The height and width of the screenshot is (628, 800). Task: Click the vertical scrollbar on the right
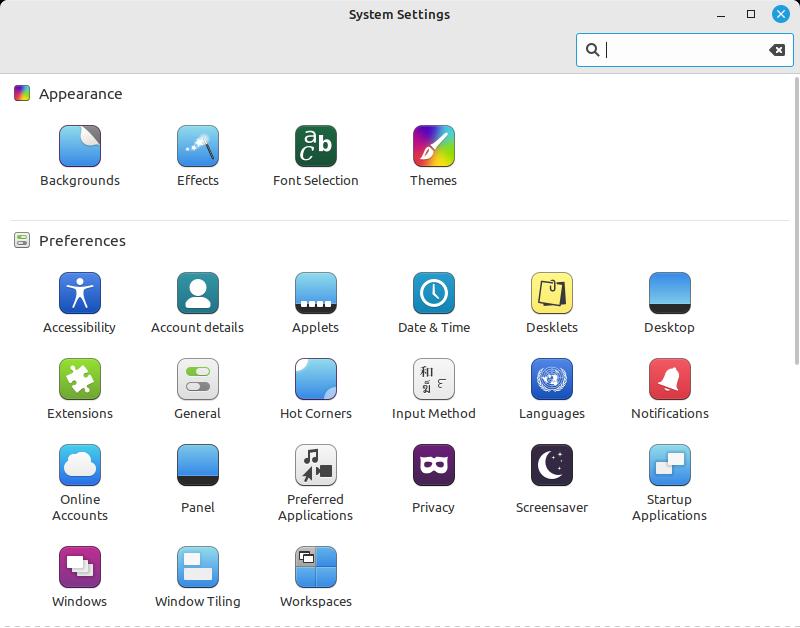coord(796,221)
